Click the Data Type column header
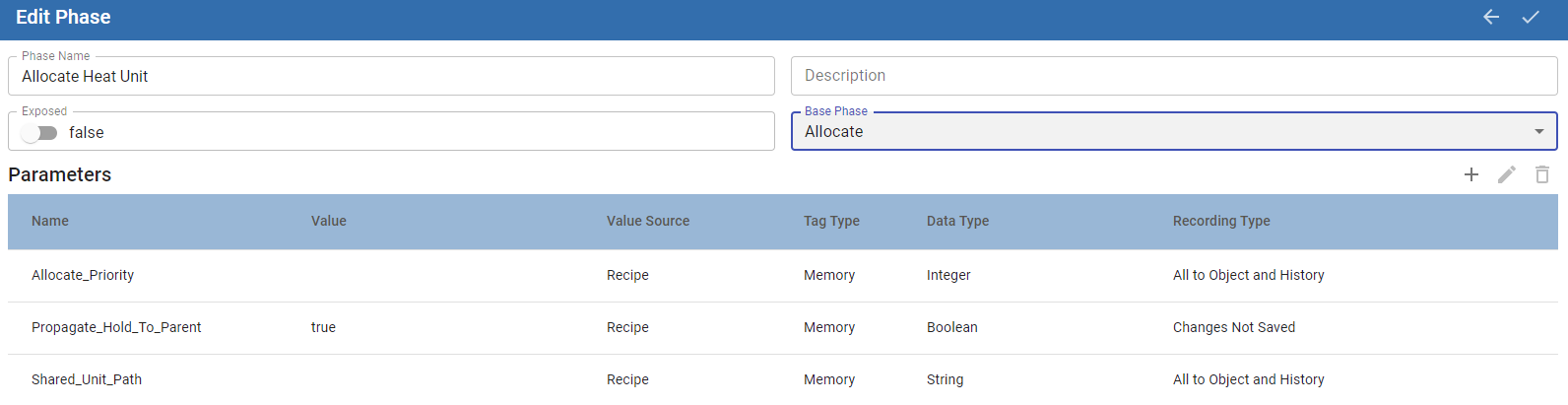Screen dimensions: 1568x405 957,221
